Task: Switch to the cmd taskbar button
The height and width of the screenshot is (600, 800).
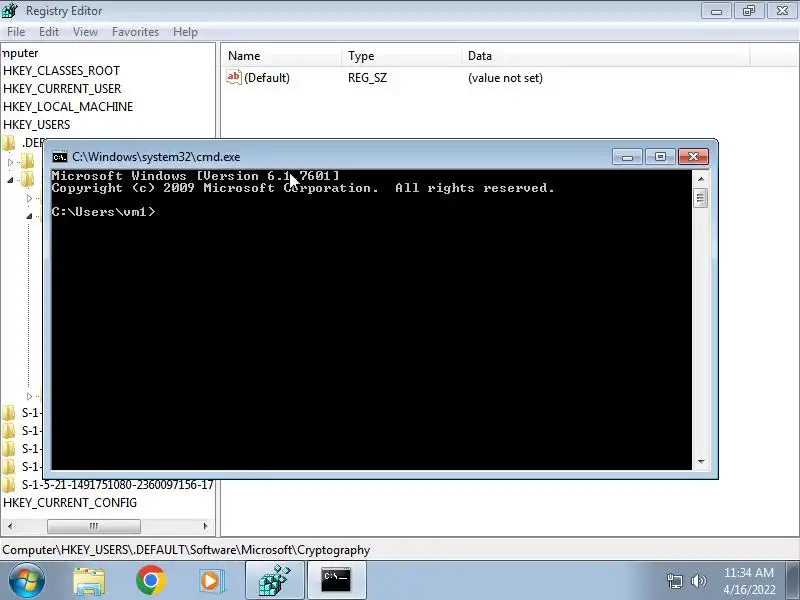Action: click(x=336, y=580)
